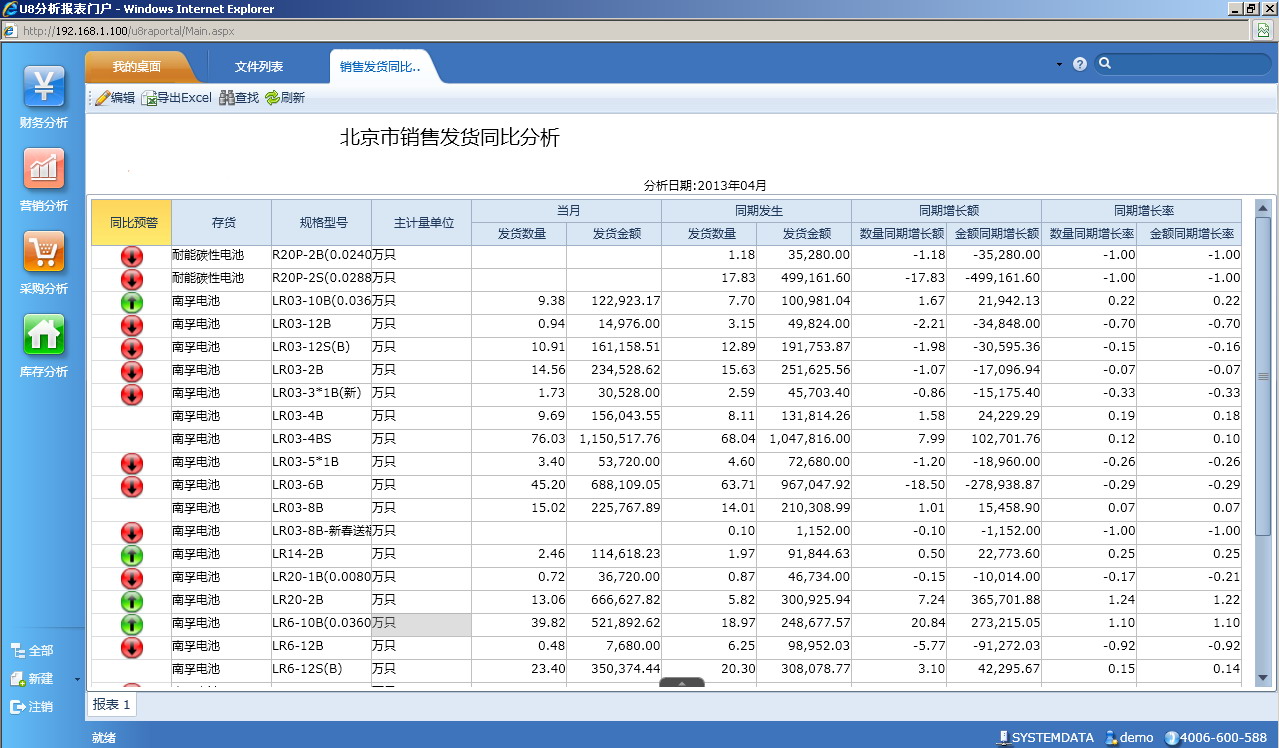Click scrollbar up arrow
The width and height of the screenshot is (1279, 748).
click(1263, 207)
